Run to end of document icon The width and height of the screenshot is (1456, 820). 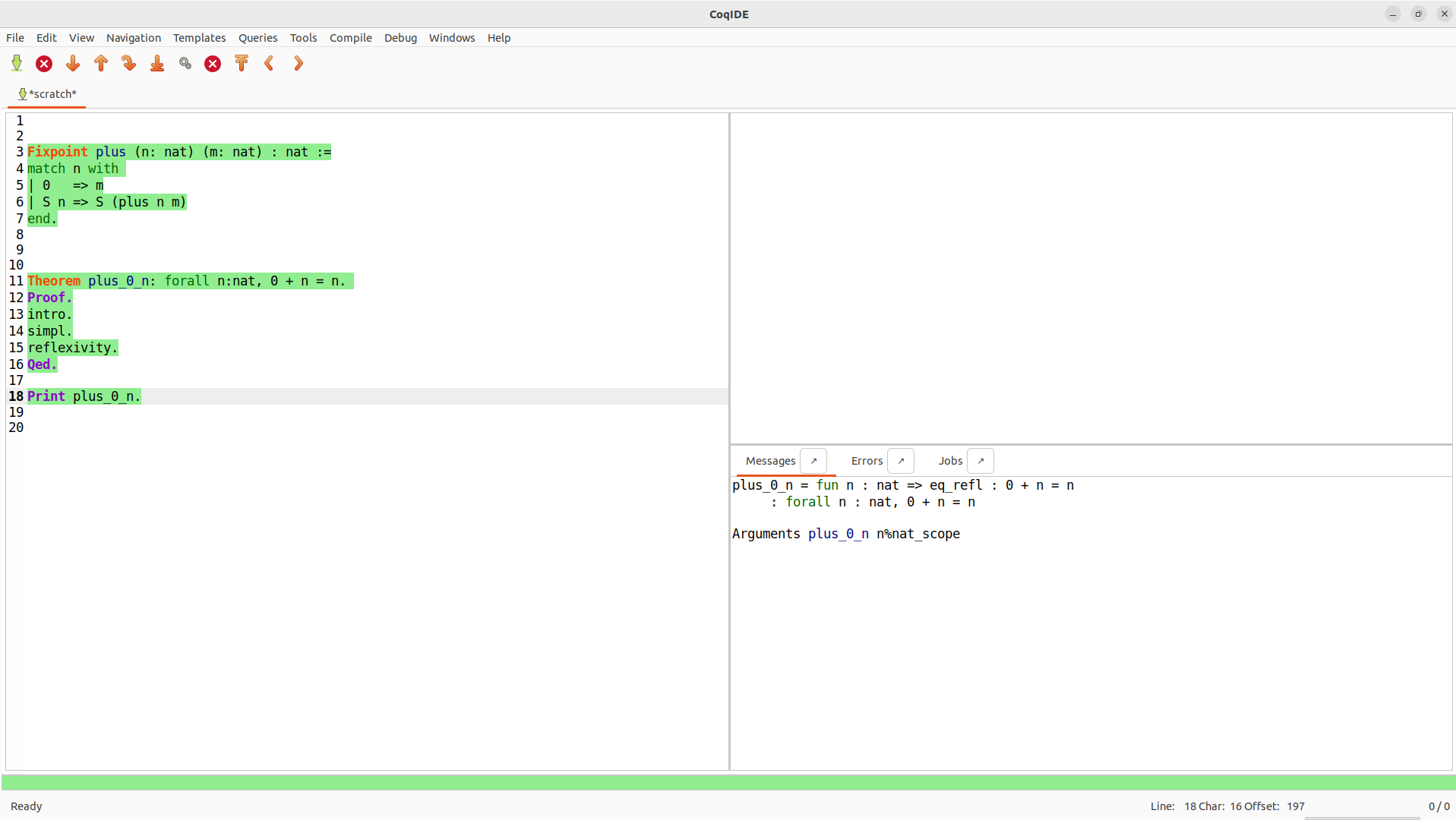(157, 64)
